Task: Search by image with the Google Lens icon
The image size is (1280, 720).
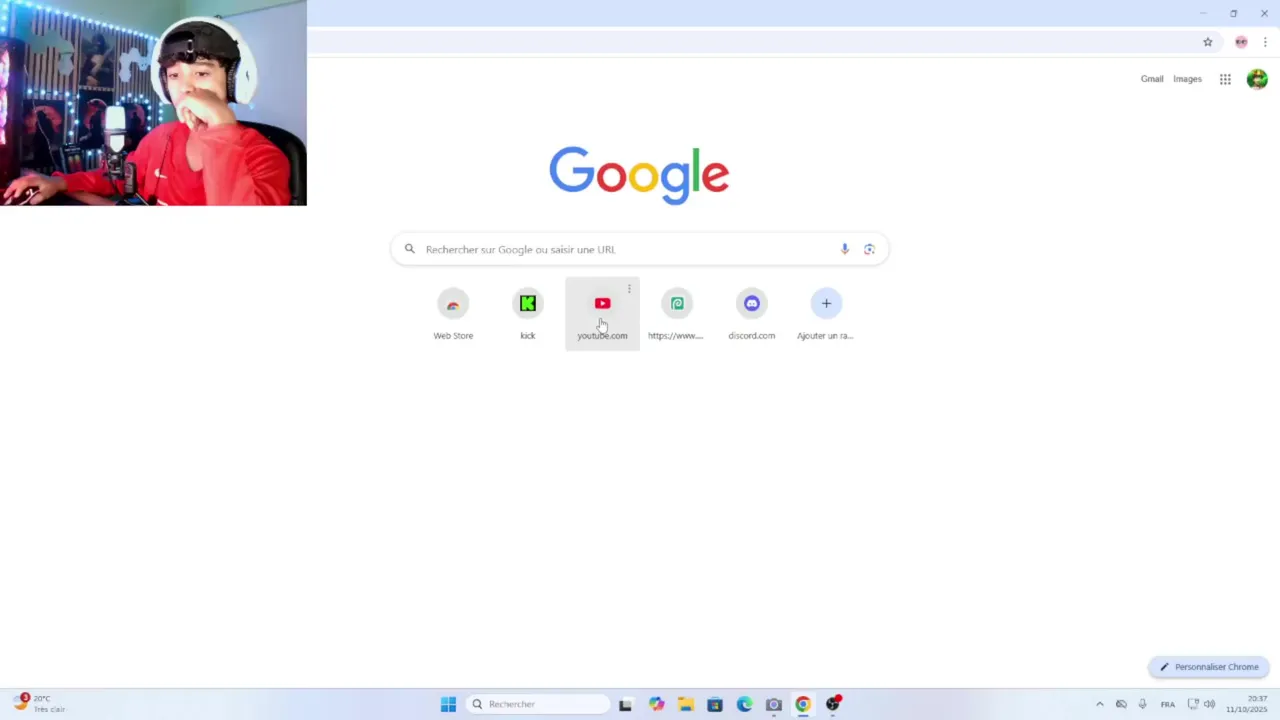Action: point(869,249)
